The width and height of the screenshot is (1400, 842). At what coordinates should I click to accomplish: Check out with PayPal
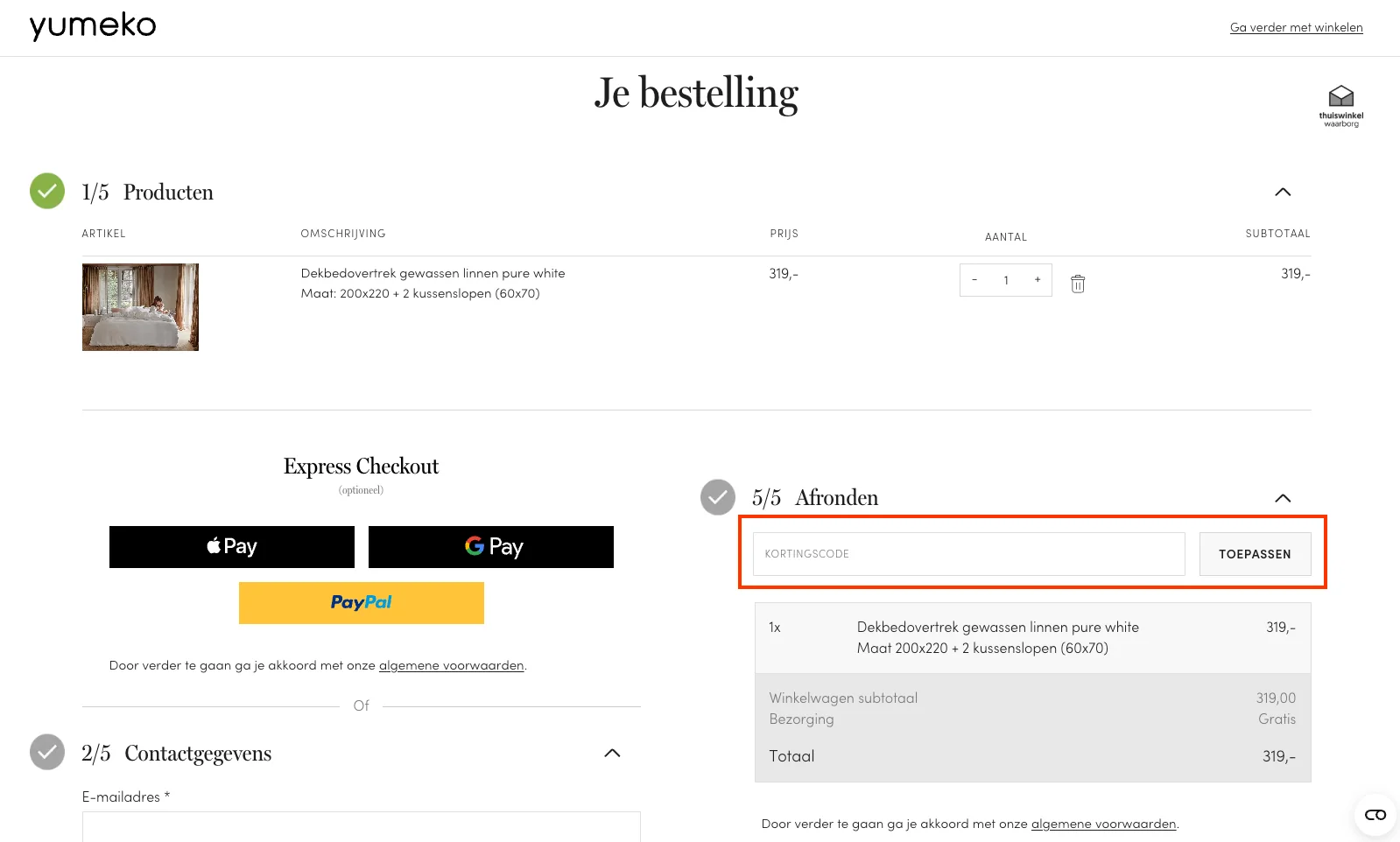(x=362, y=603)
